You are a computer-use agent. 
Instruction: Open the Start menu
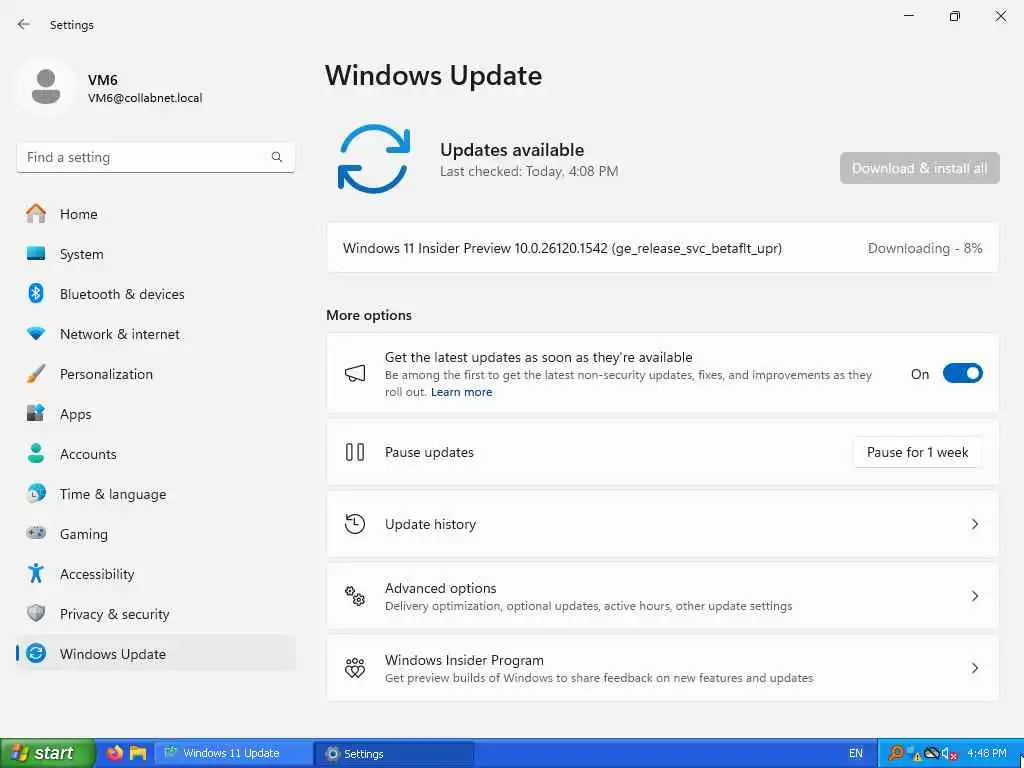click(47, 753)
